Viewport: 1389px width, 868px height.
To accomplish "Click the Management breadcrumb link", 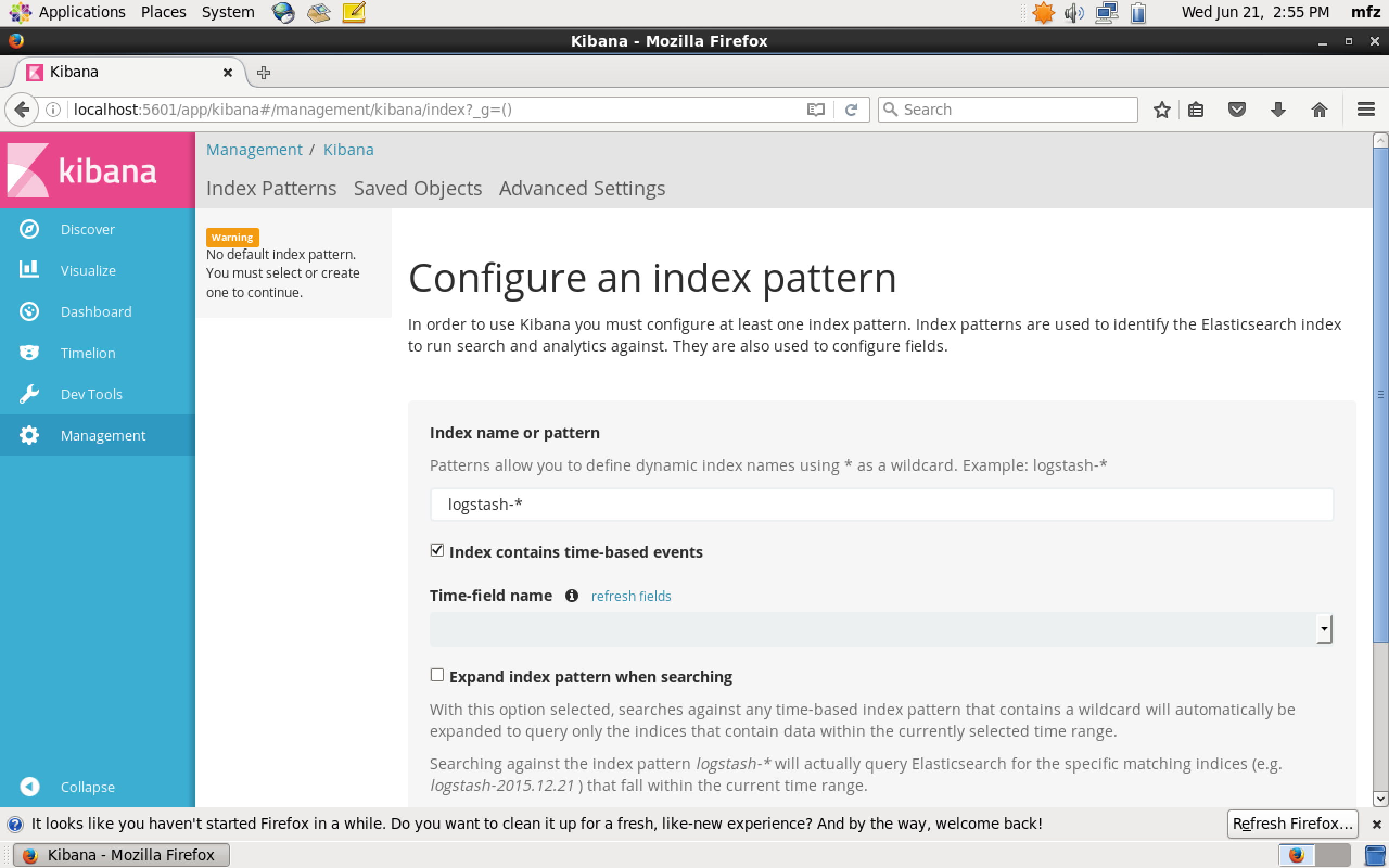I will pyautogui.click(x=254, y=149).
